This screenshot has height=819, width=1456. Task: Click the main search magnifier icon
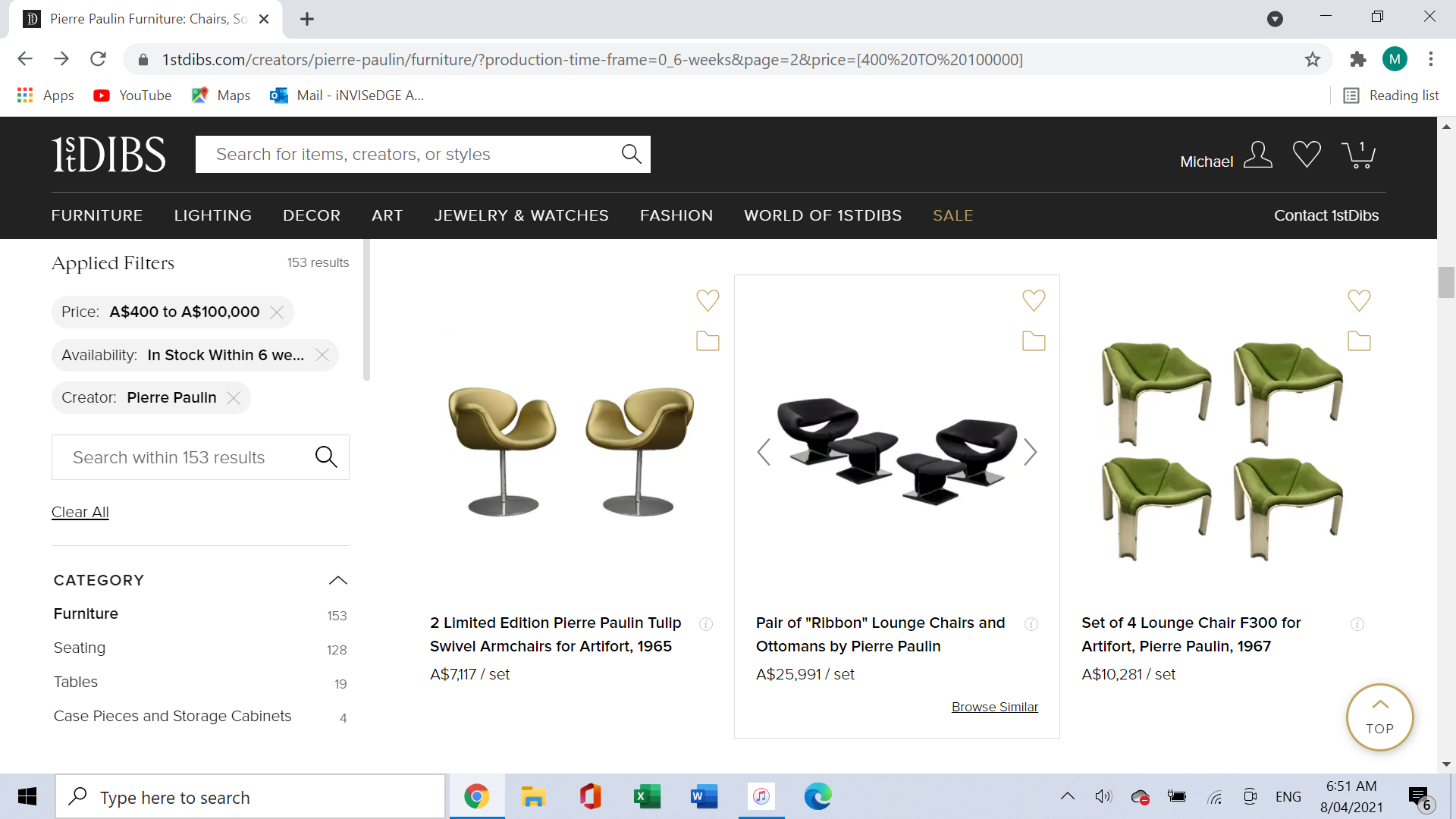point(631,154)
